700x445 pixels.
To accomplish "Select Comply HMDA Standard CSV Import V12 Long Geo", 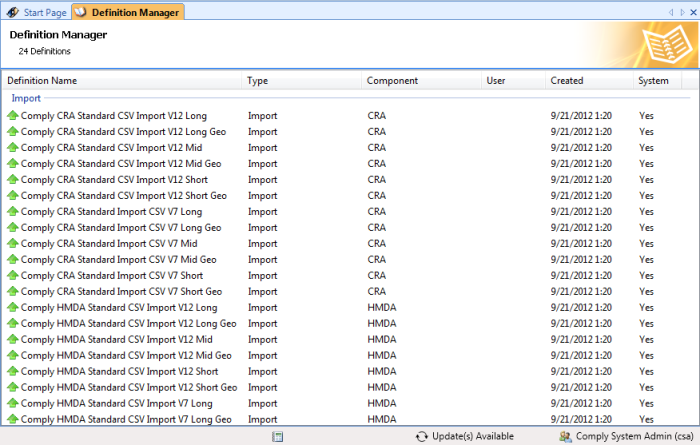I will coord(129,324).
